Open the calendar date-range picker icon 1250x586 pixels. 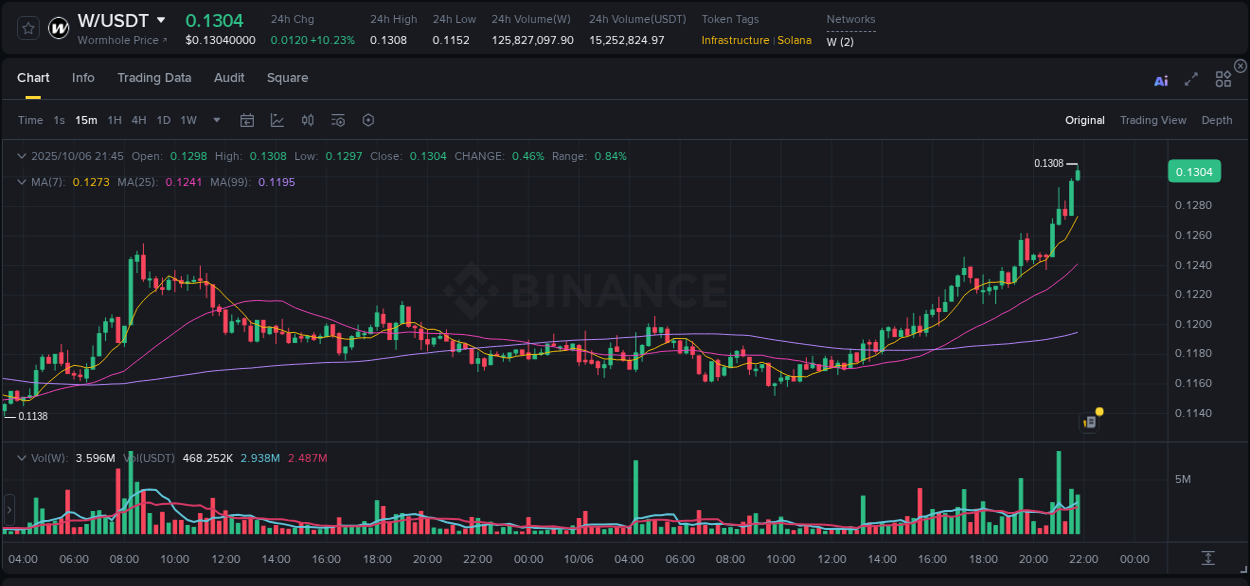[x=247, y=120]
